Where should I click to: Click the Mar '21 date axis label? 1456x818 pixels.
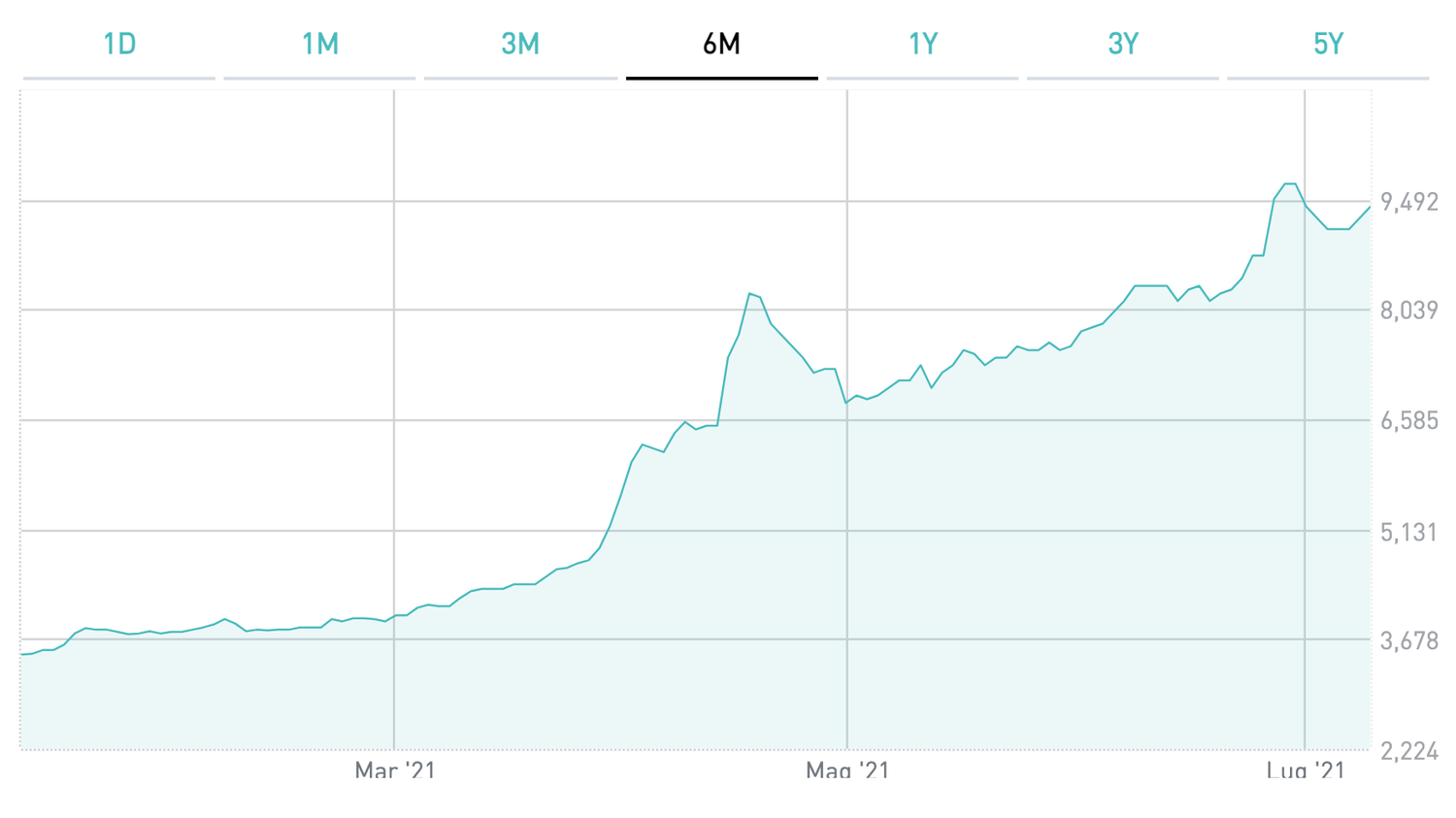tap(395, 770)
